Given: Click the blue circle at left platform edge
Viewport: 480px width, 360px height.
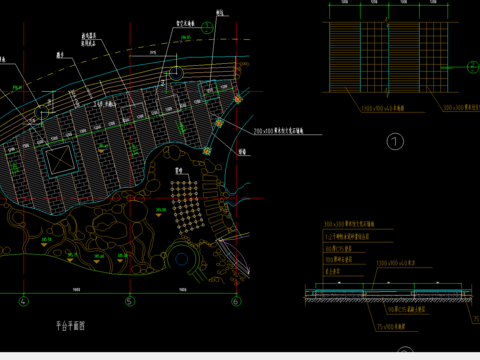Looking at the screenshot, I should pyautogui.click(x=42, y=113).
